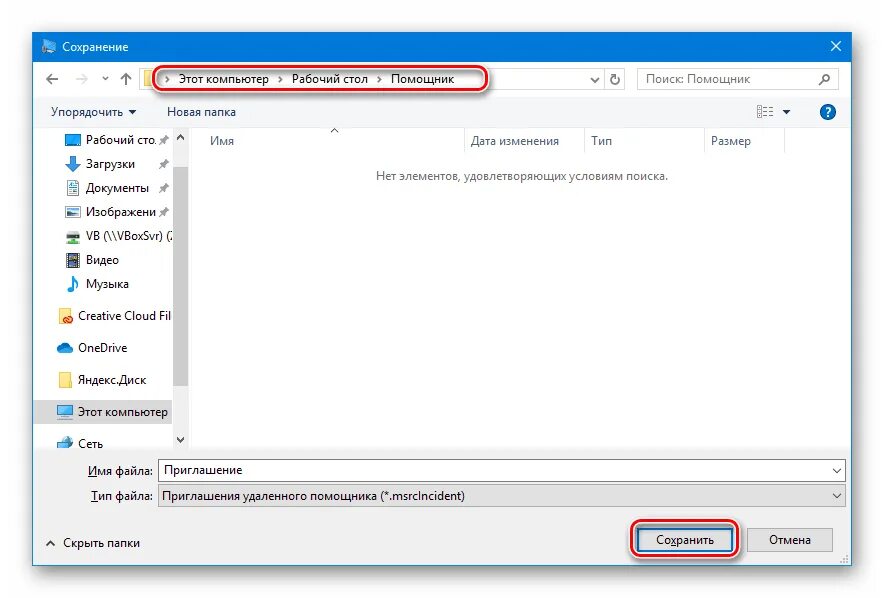Click the pin icon beside 'Загрузки'
The image size is (884, 598).
(x=163, y=164)
